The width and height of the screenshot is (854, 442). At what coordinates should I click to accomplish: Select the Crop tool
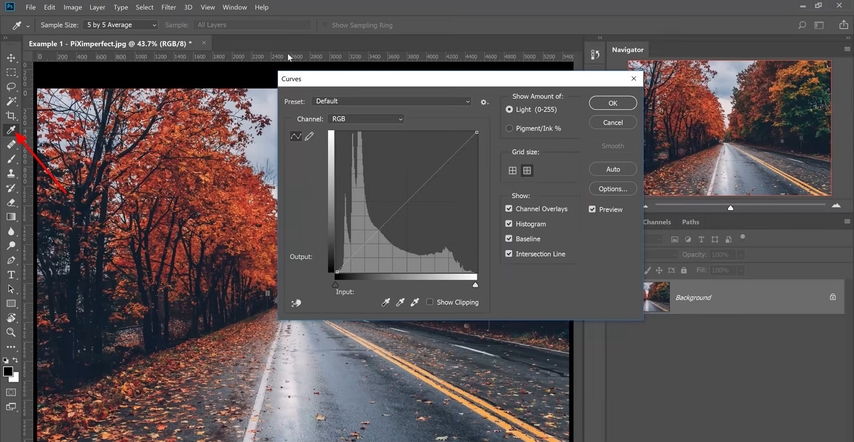point(11,116)
